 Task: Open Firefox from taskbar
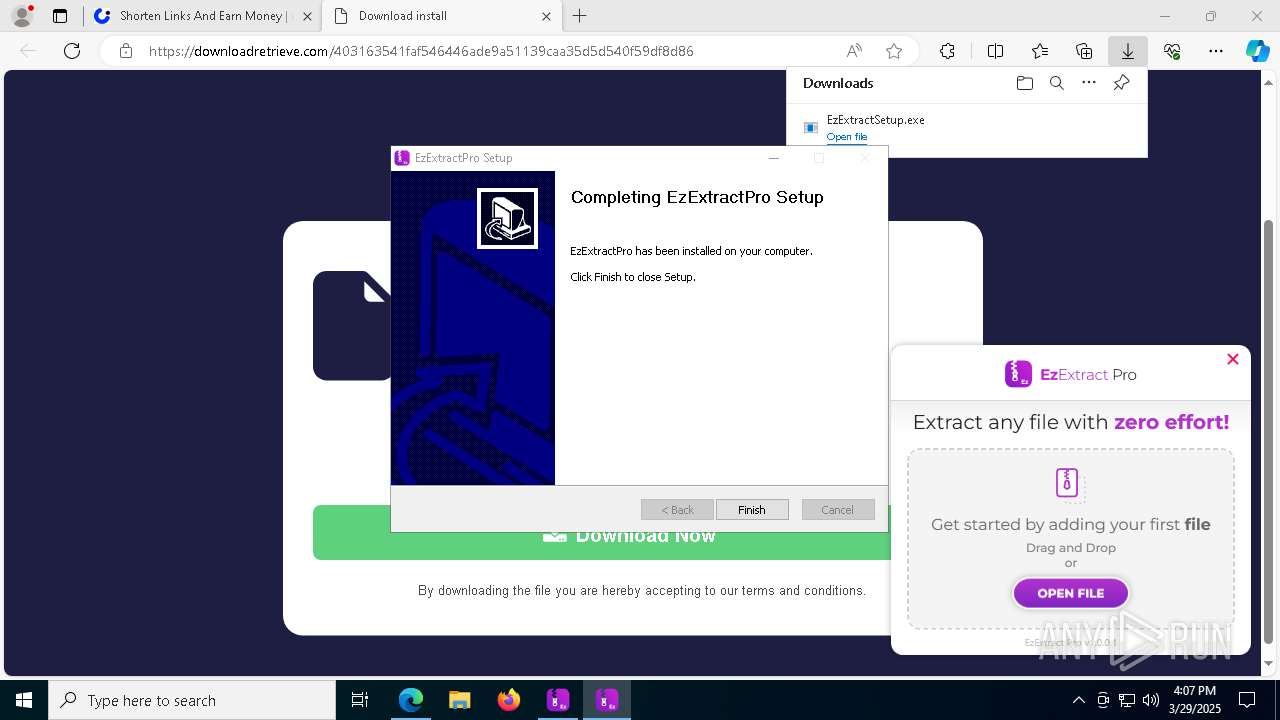pos(509,700)
